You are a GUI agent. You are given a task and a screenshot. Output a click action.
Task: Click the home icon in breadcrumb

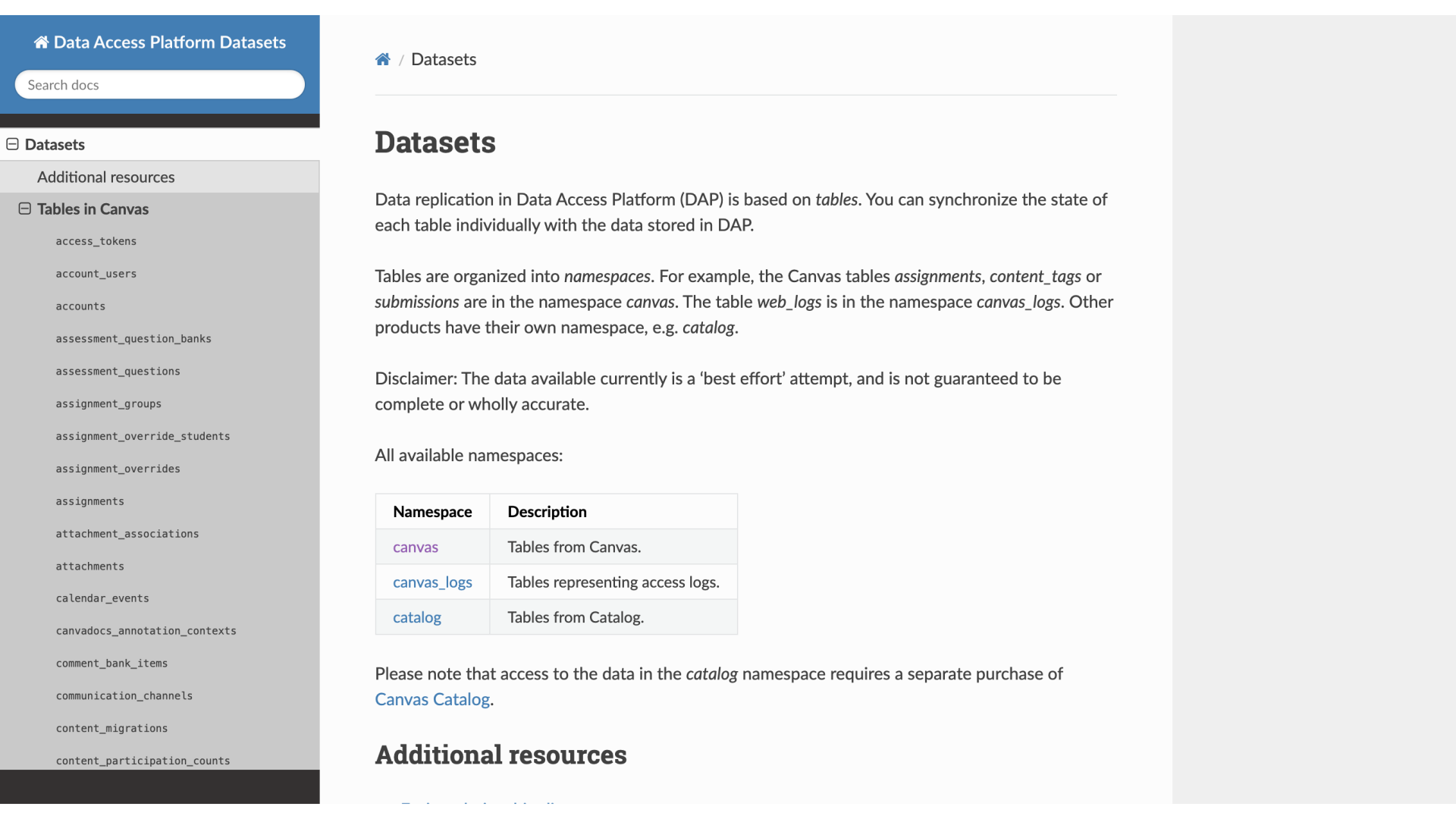382,58
